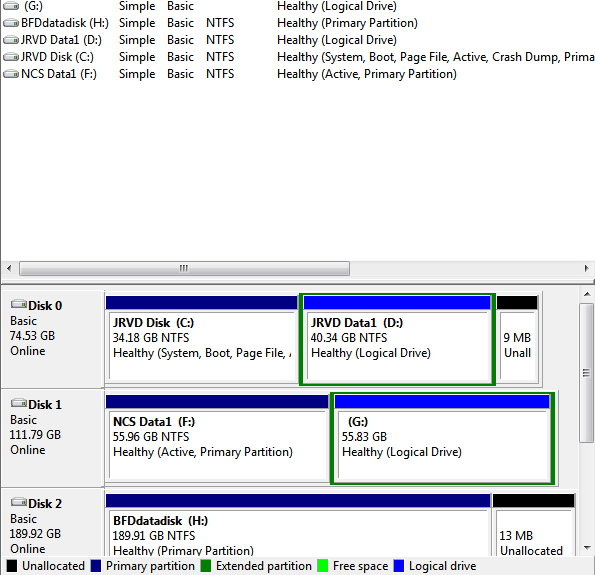Click the green Extended partition legend swatch
The height and width of the screenshot is (575, 595).
click(x=206, y=566)
